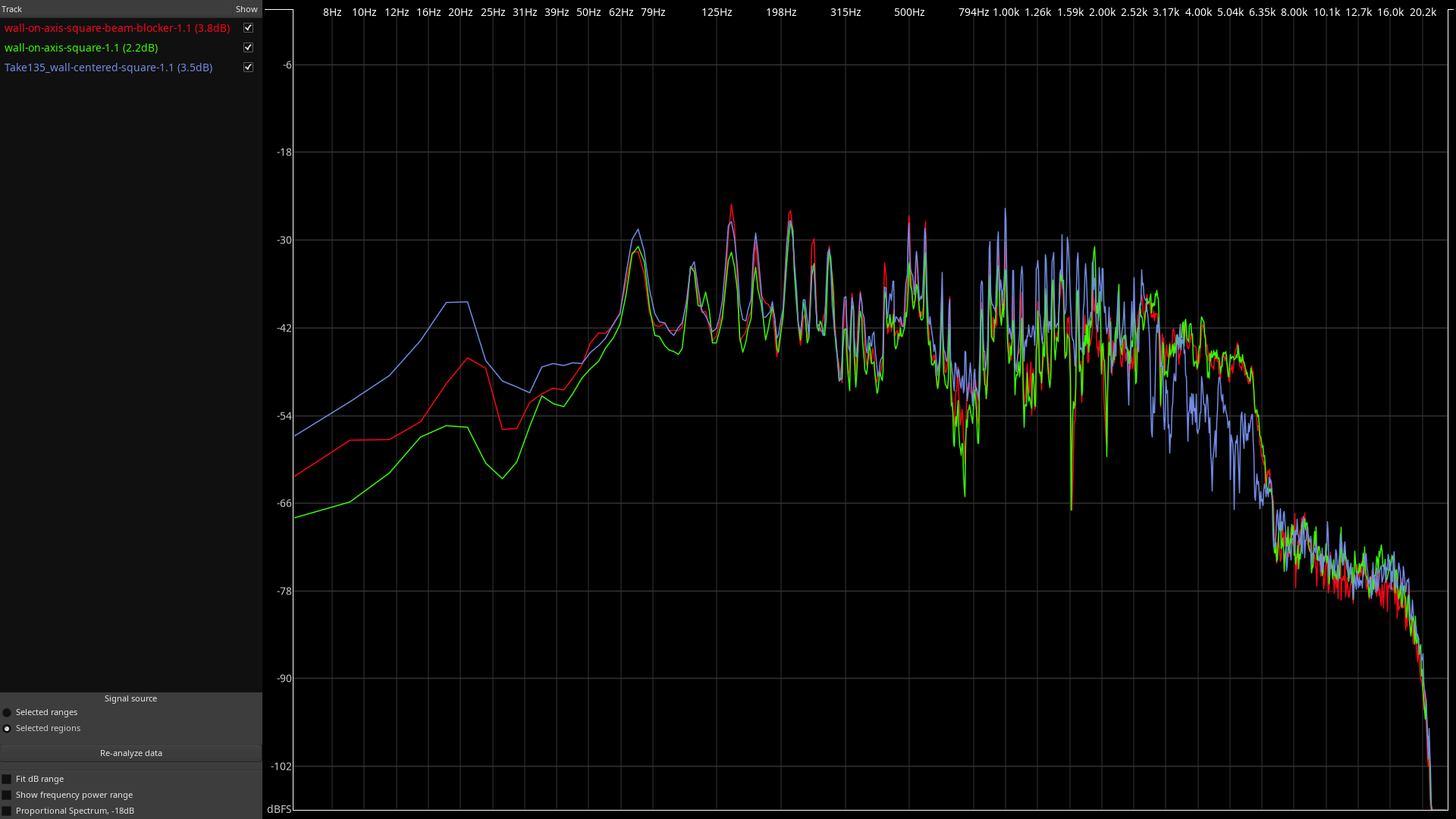Select the blue Take135_wall-centered-square track name

(x=108, y=67)
